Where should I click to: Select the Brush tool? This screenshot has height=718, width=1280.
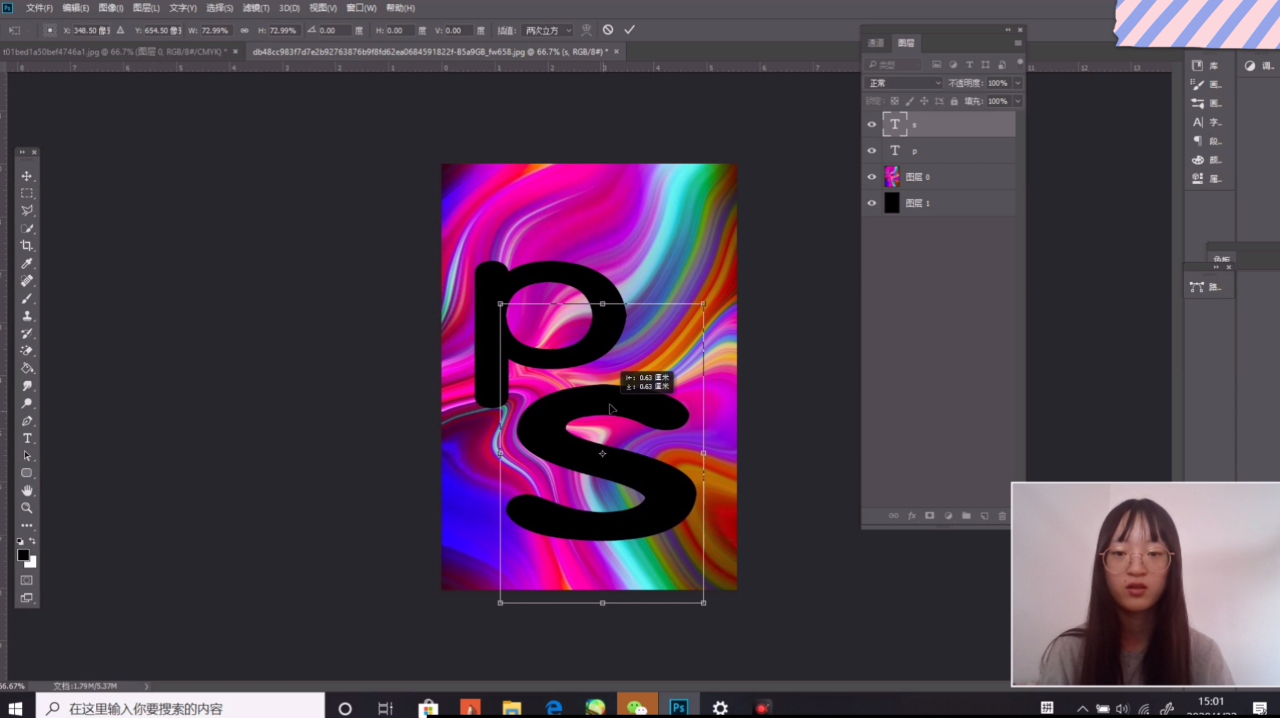(x=27, y=299)
